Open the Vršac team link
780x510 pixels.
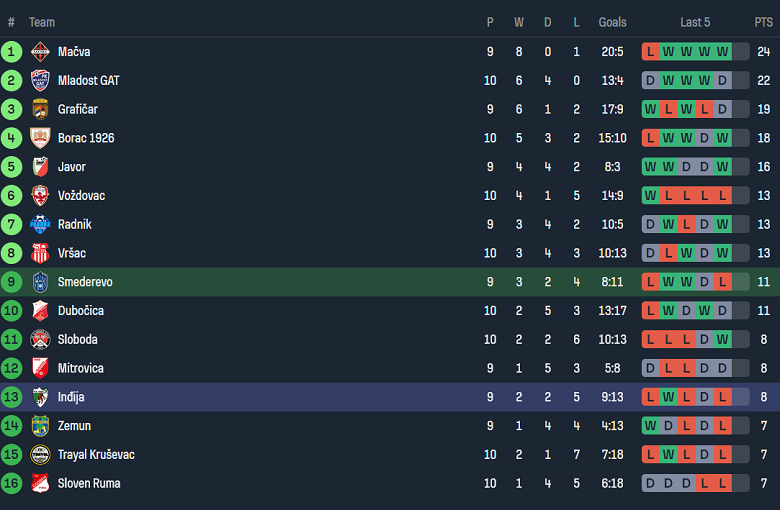pyautogui.click(x=74, y=253)
